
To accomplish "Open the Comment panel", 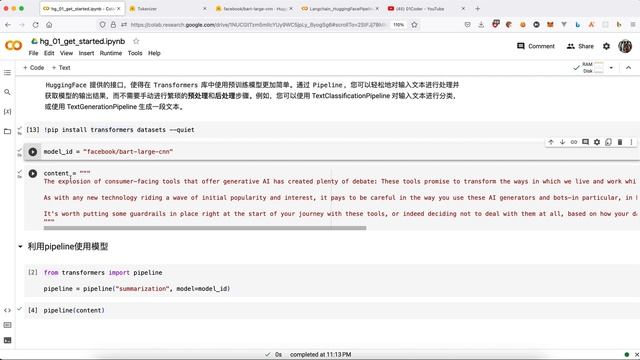I will [536, 46].
